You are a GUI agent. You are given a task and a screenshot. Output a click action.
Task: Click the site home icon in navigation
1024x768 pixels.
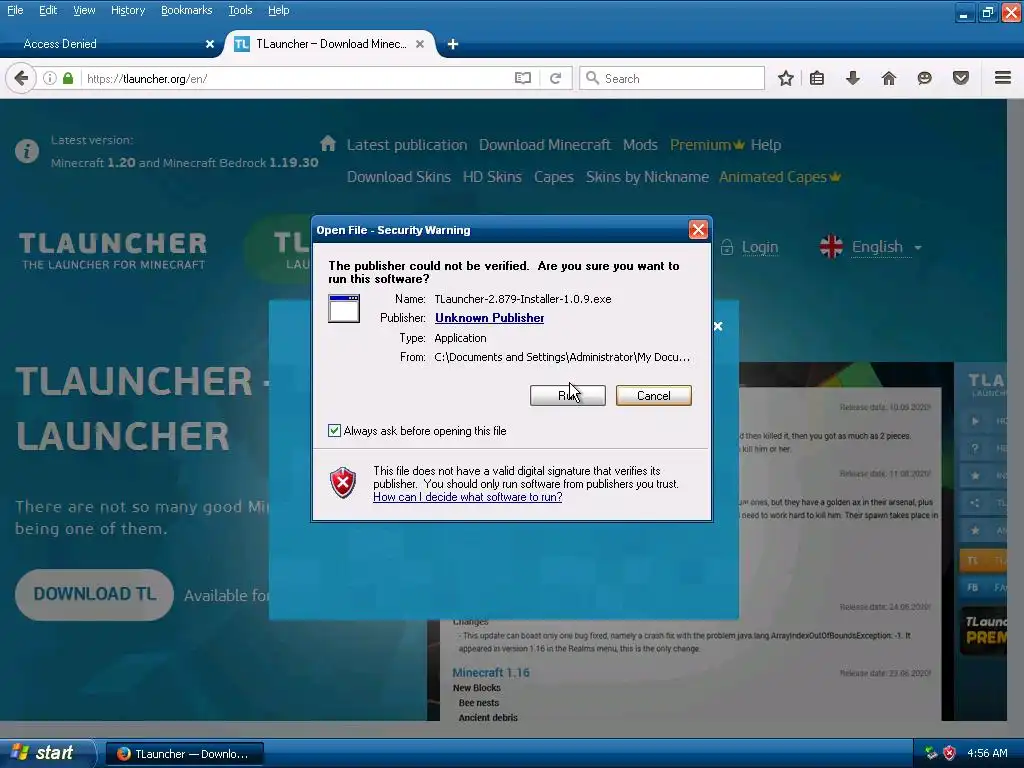click(328, 143)
